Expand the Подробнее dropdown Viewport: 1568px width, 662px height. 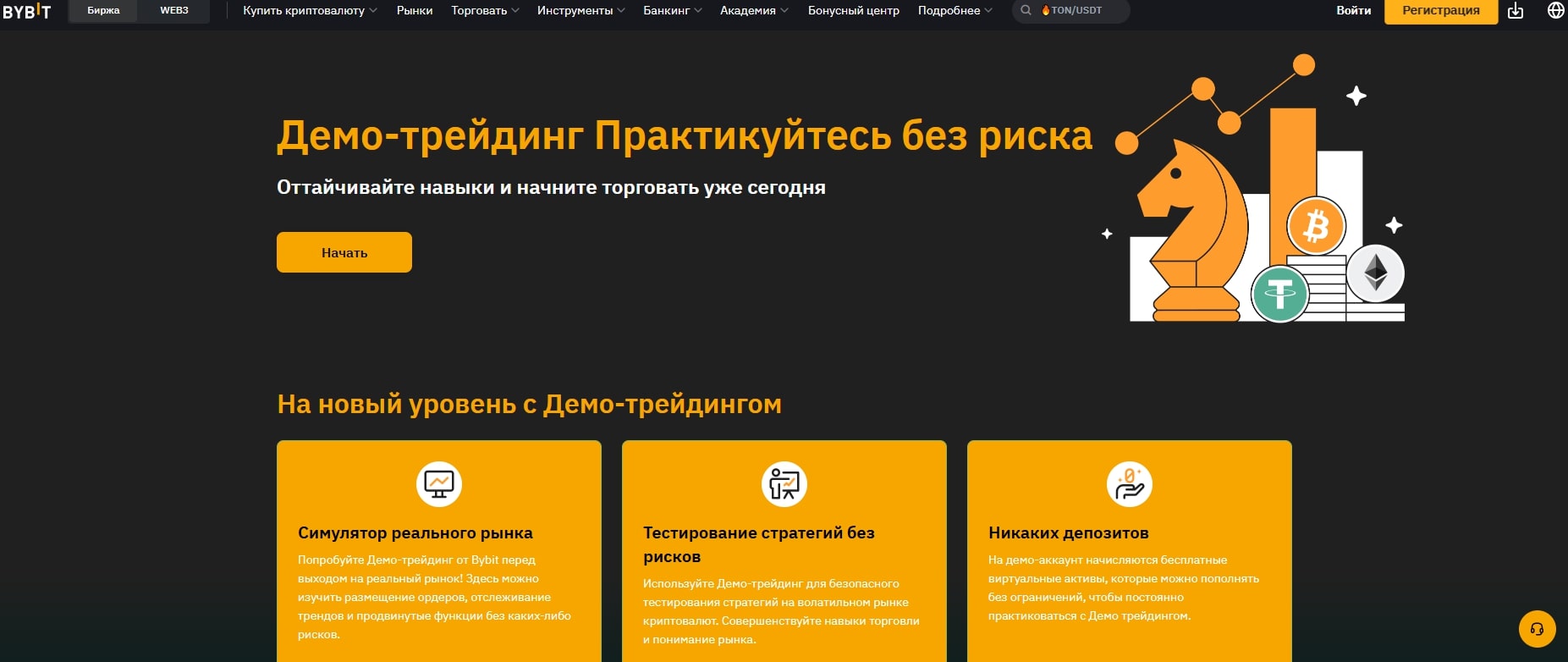tap(955, 11)
